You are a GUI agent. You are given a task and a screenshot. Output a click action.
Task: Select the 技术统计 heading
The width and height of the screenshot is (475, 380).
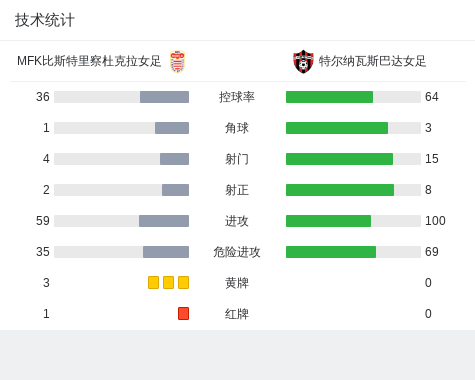pos(45,20)
